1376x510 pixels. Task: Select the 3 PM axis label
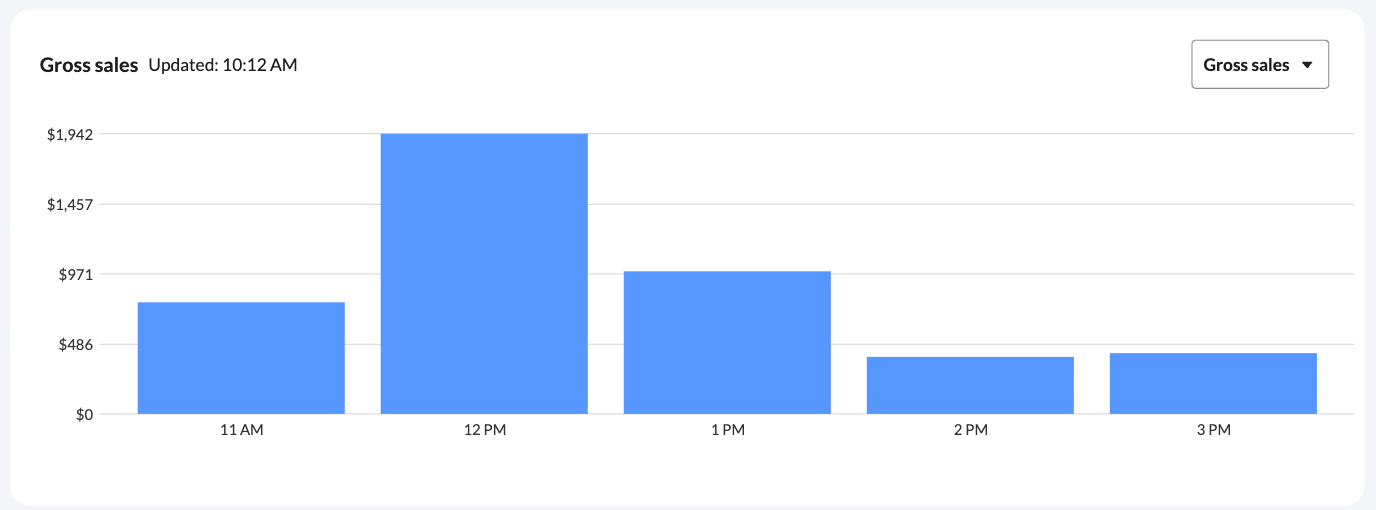click(1213, 431)
